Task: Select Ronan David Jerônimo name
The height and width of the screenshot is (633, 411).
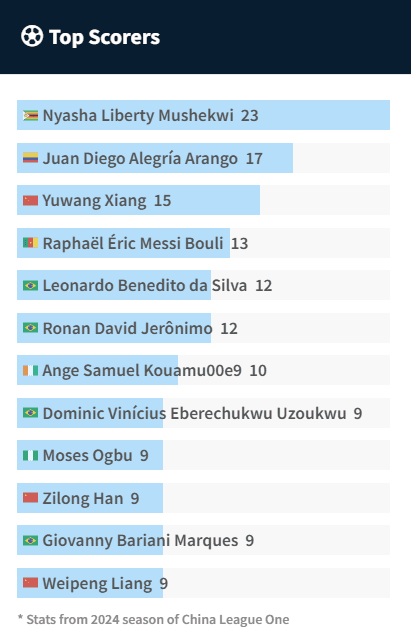Action: 128,328
